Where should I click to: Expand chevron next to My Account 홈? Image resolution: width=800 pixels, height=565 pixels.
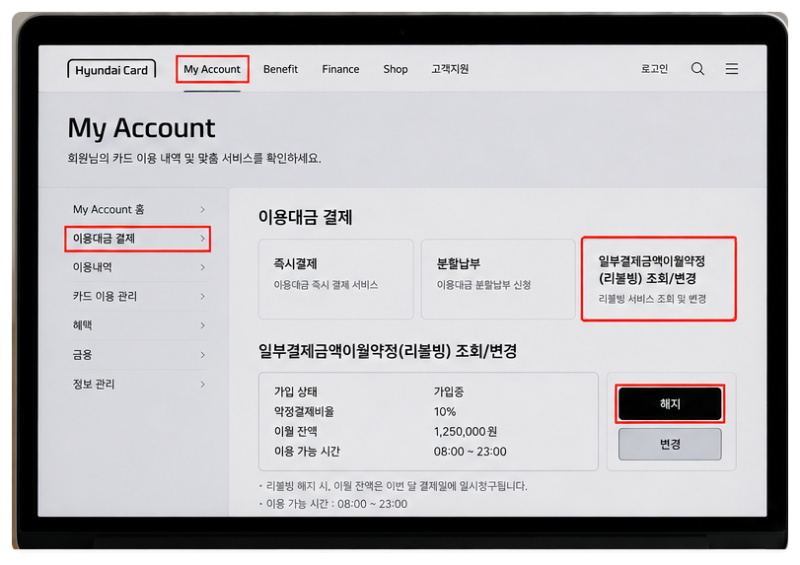click(203, 209)
